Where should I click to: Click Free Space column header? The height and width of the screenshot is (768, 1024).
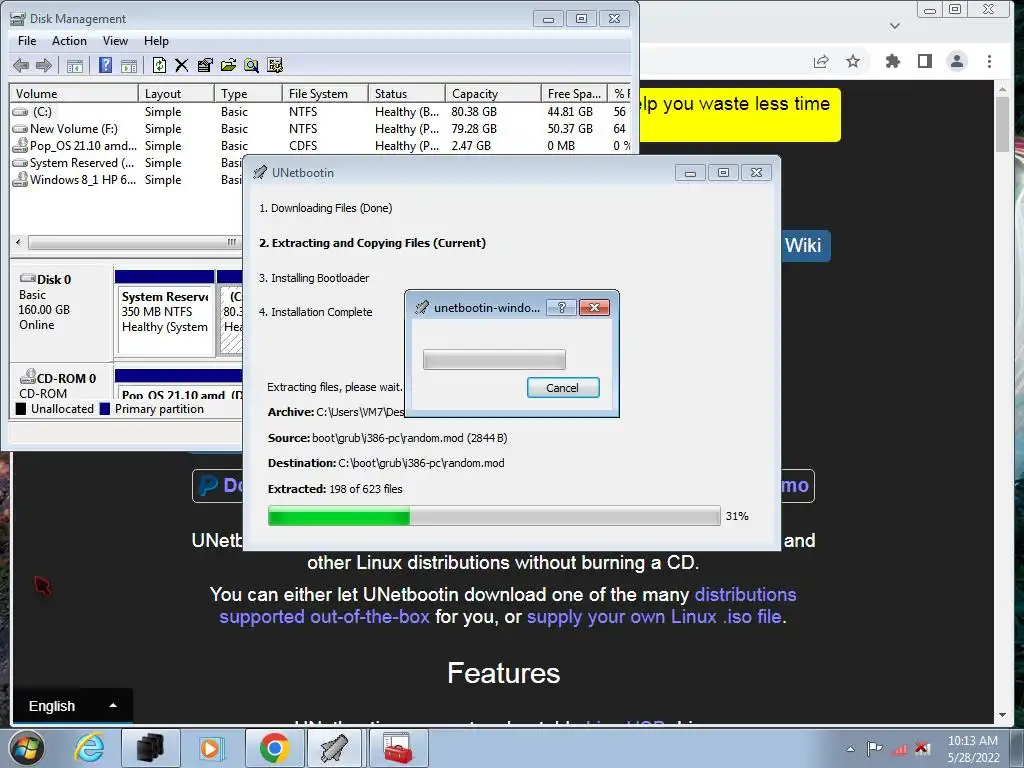point(574,93)
